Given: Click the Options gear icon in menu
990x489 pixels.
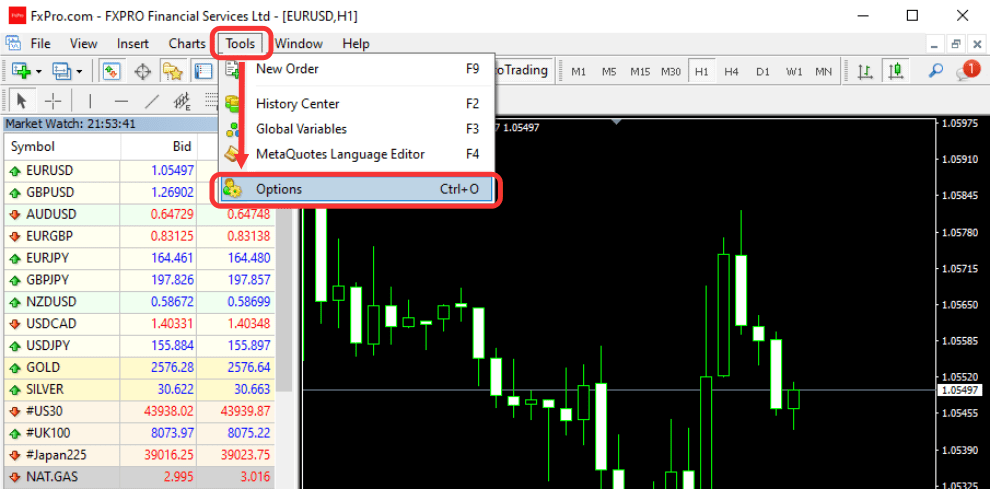Looking at the screenshot, I should [x=233, y=188].
